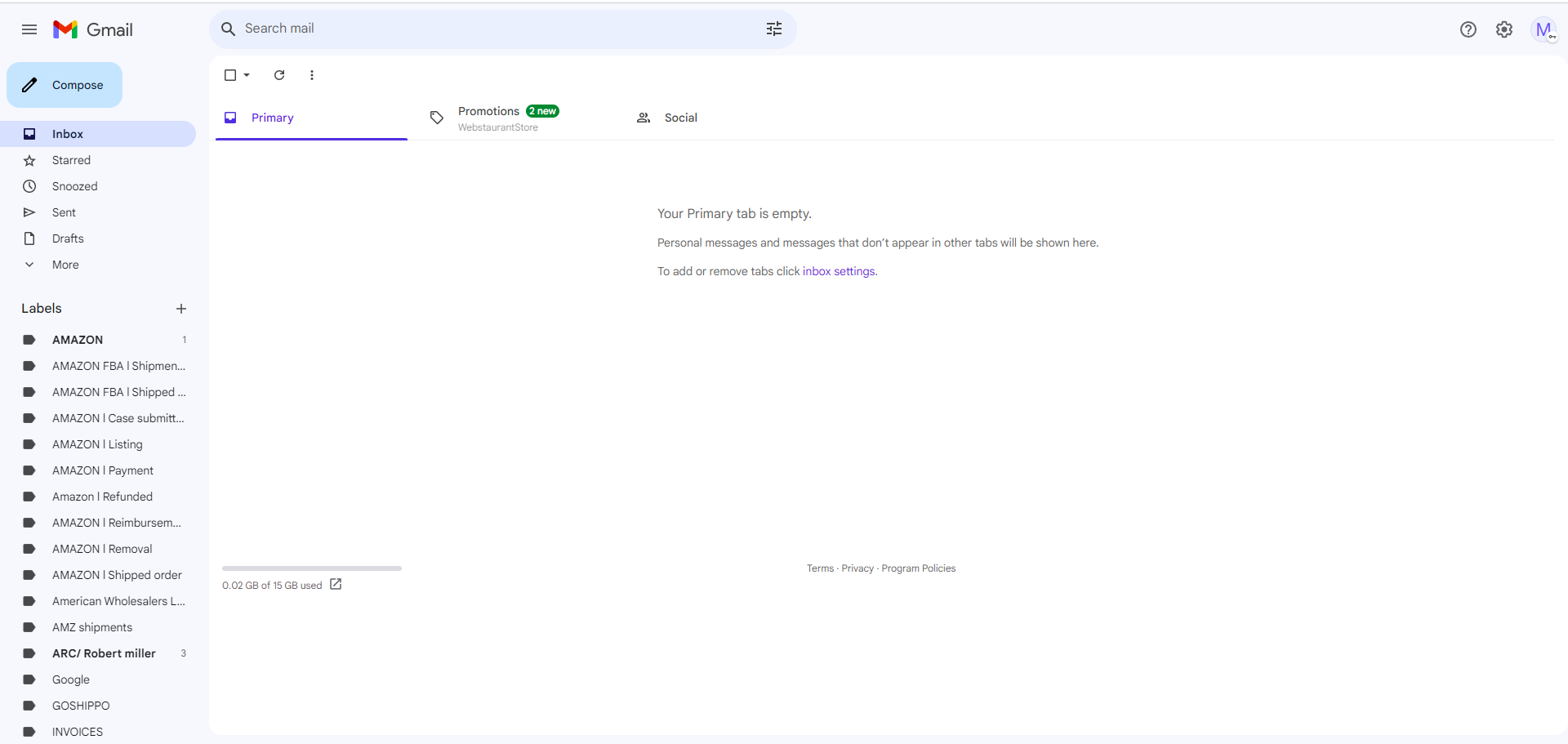The image size is (1568, 744).
Task: Open the Amazon | Refunded label
Action: pos(98,497)
